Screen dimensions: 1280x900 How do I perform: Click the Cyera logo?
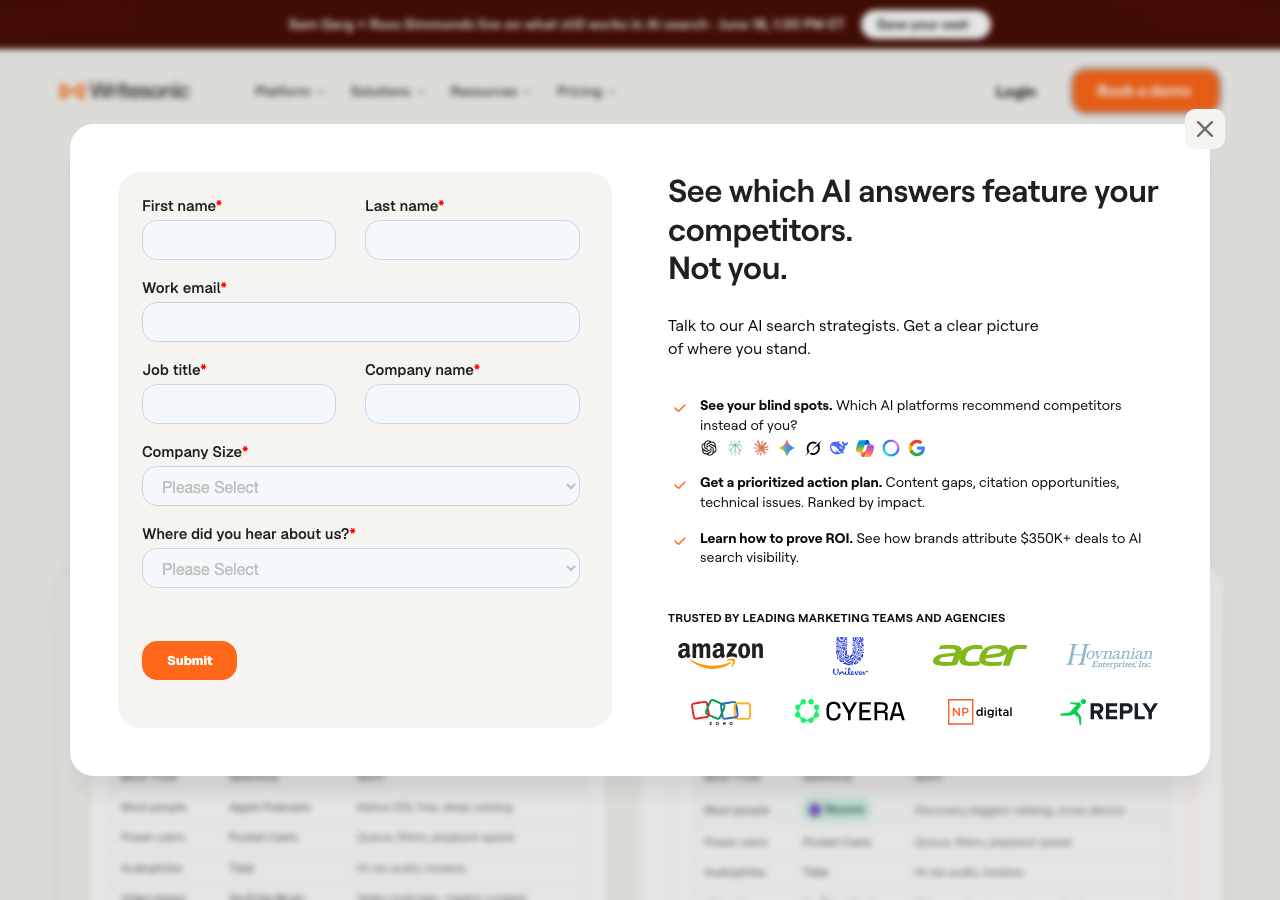click(850, 711)
